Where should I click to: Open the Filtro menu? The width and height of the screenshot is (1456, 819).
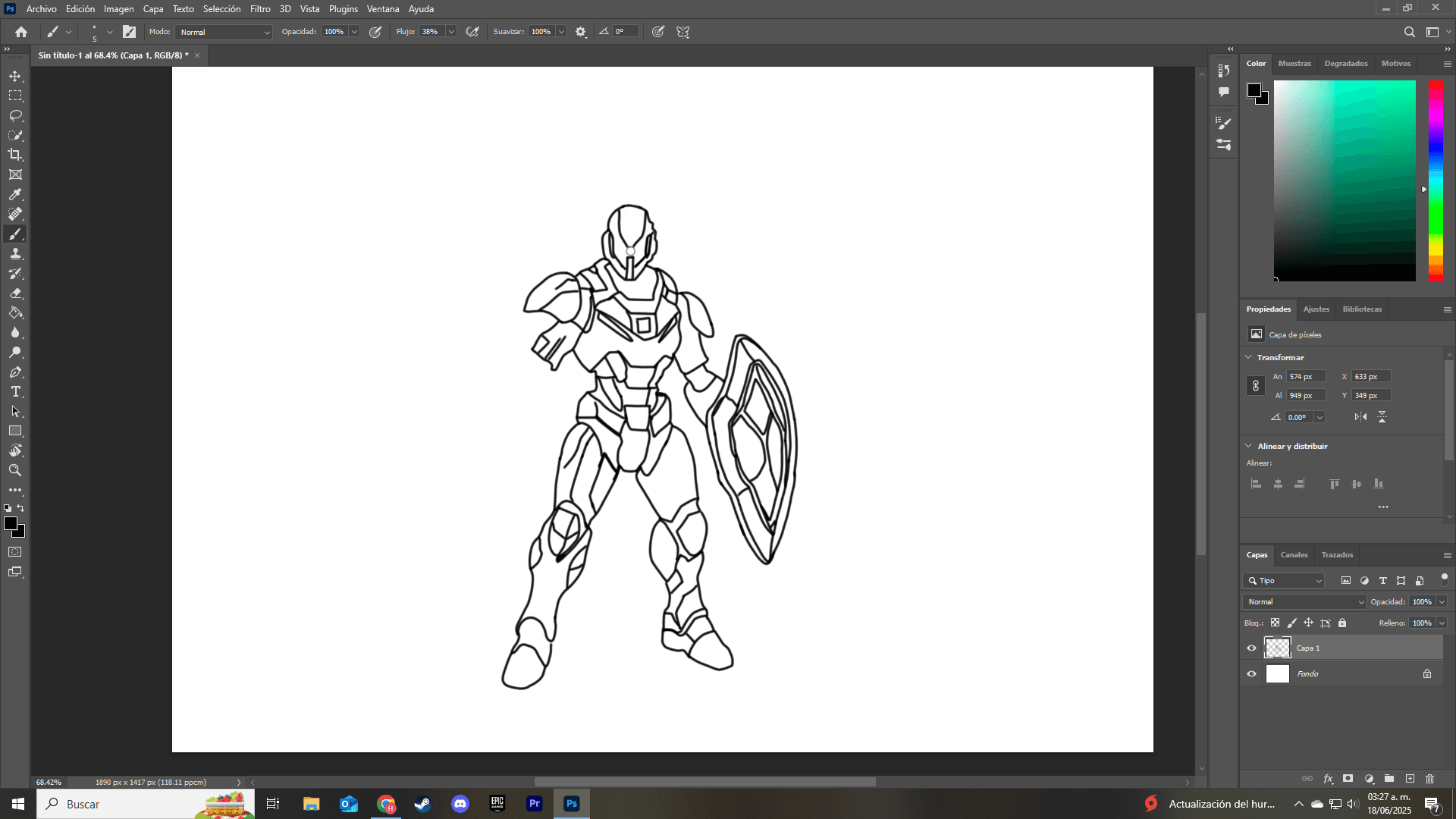260,9
